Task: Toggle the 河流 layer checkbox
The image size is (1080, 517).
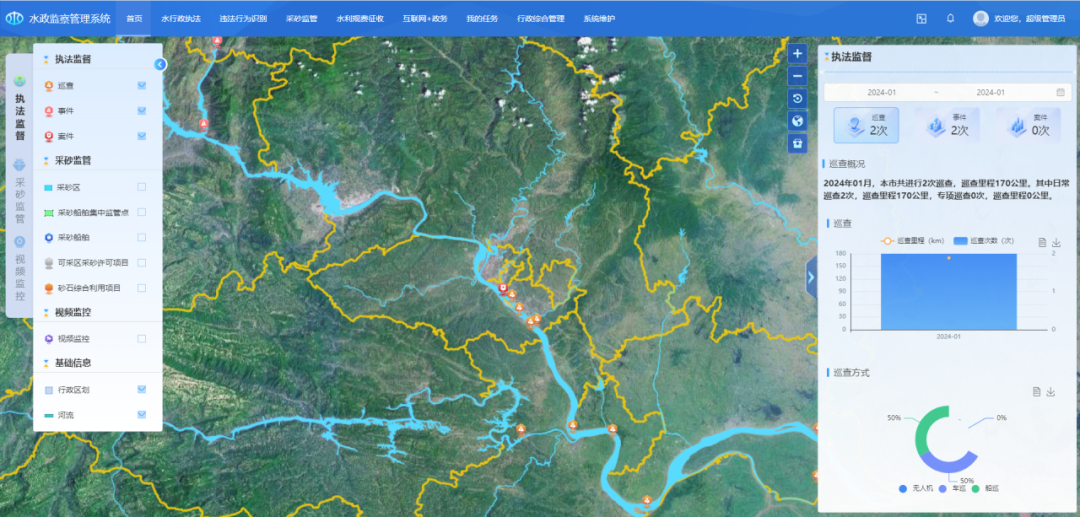Action: coord(142,414)
